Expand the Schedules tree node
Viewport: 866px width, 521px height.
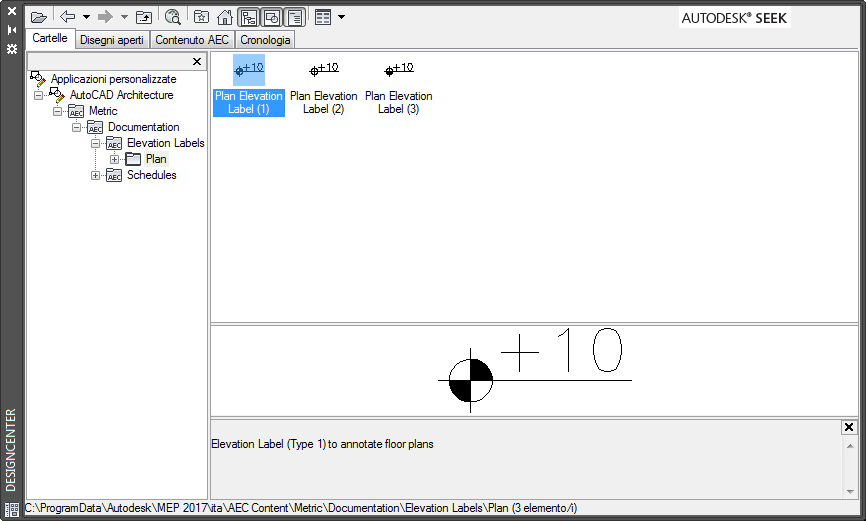tap(96, 175)
